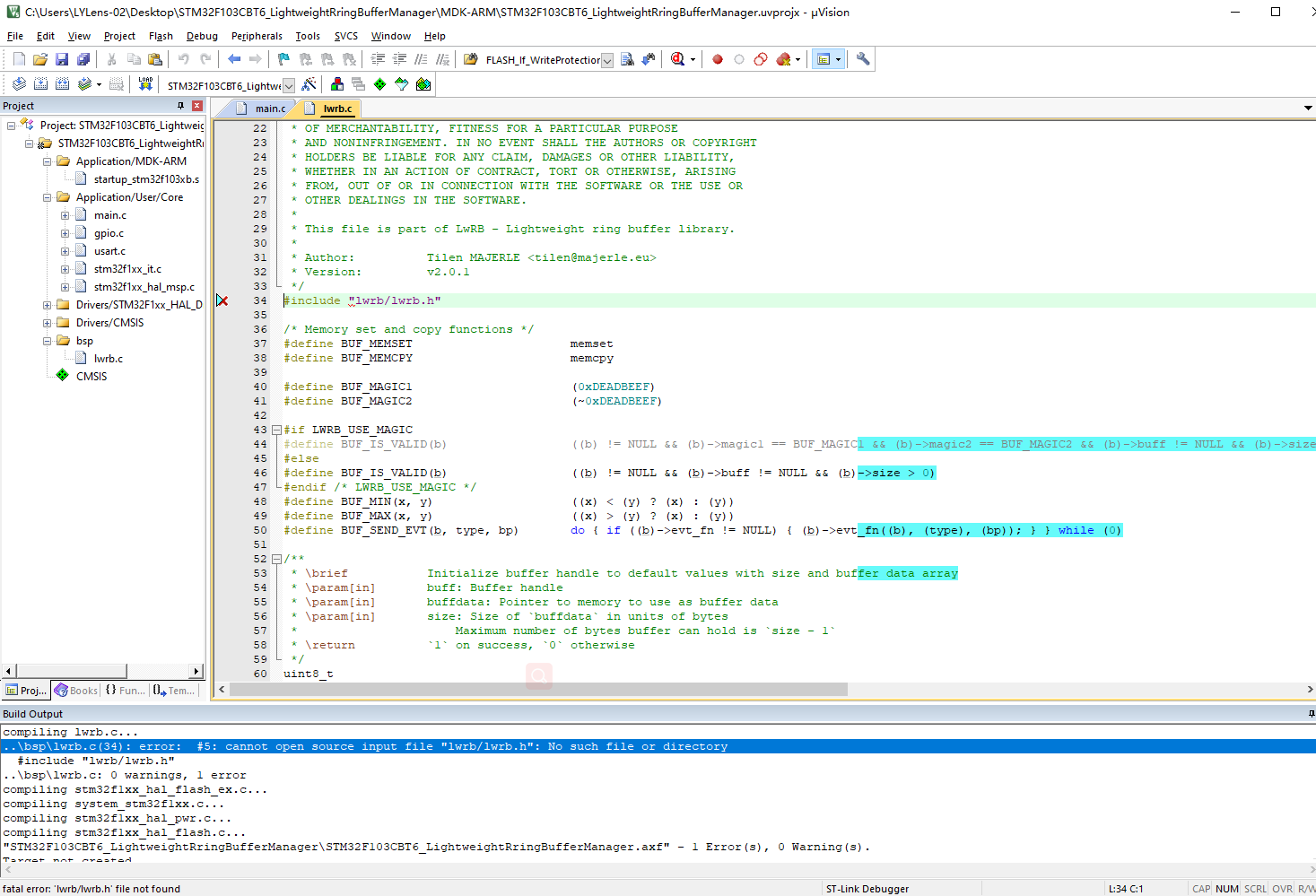Click the Save All toolbar icon
This screenshot has height=896, width=1316.
click(83, 59)
